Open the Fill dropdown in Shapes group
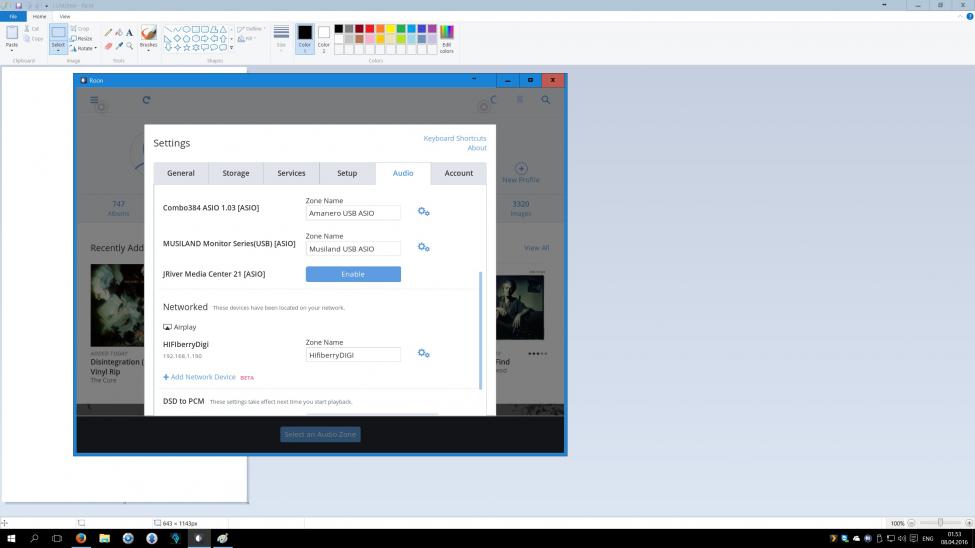975x548 pixels. [247, 39]
